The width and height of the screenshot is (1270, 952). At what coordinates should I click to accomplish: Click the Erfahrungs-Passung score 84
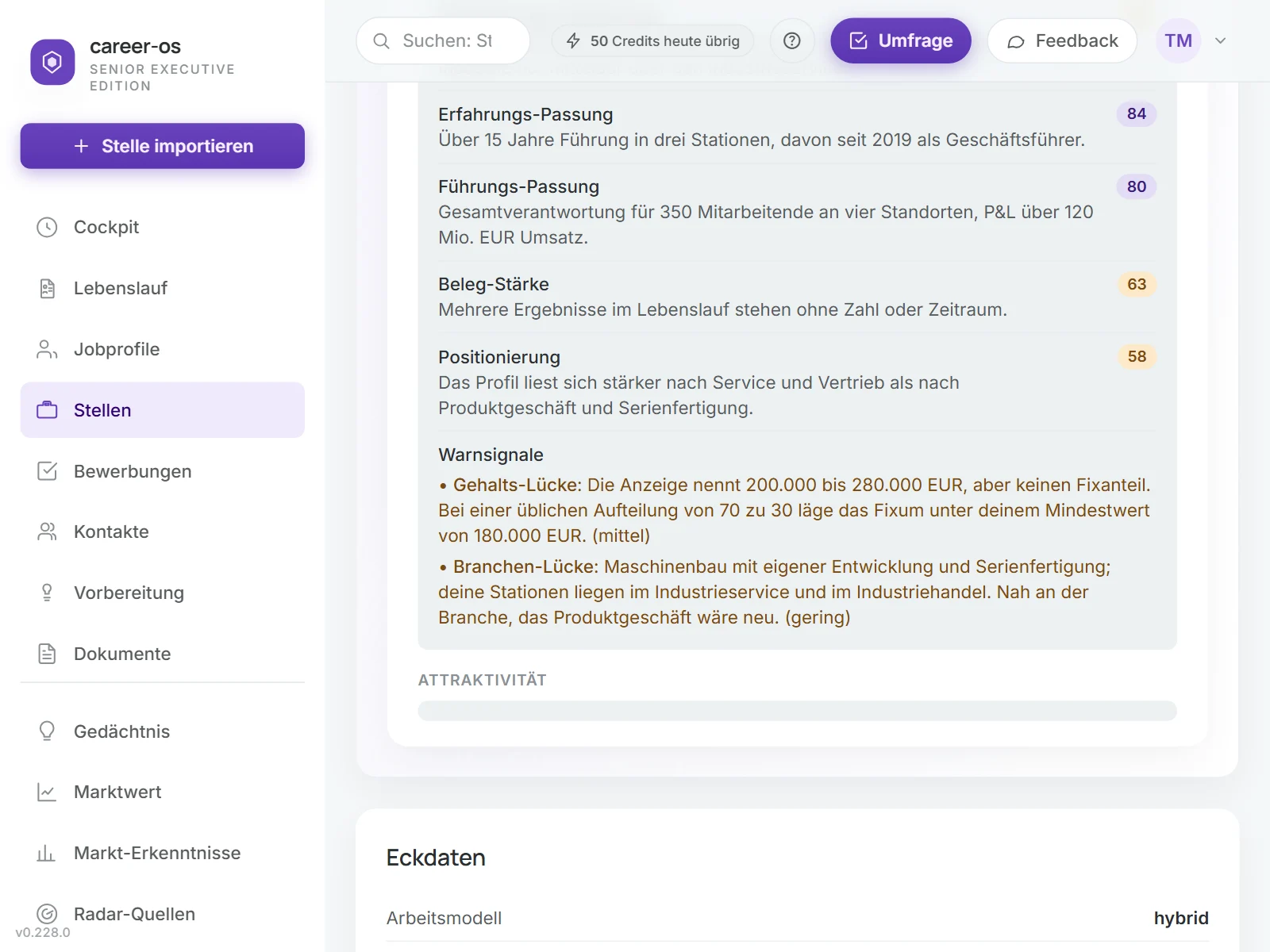1137,114
